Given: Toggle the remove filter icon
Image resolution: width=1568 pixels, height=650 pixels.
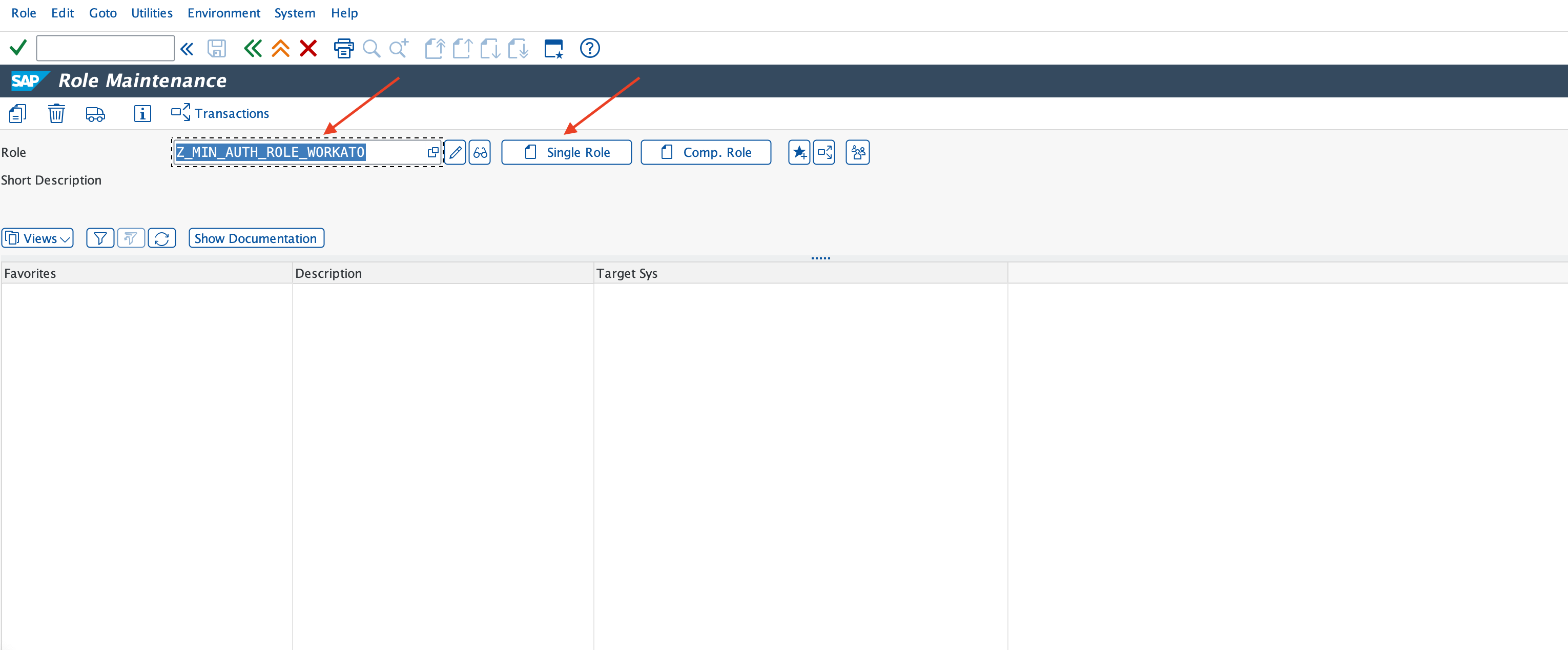Looking at the screenshot, I should (x=131, y=238).
